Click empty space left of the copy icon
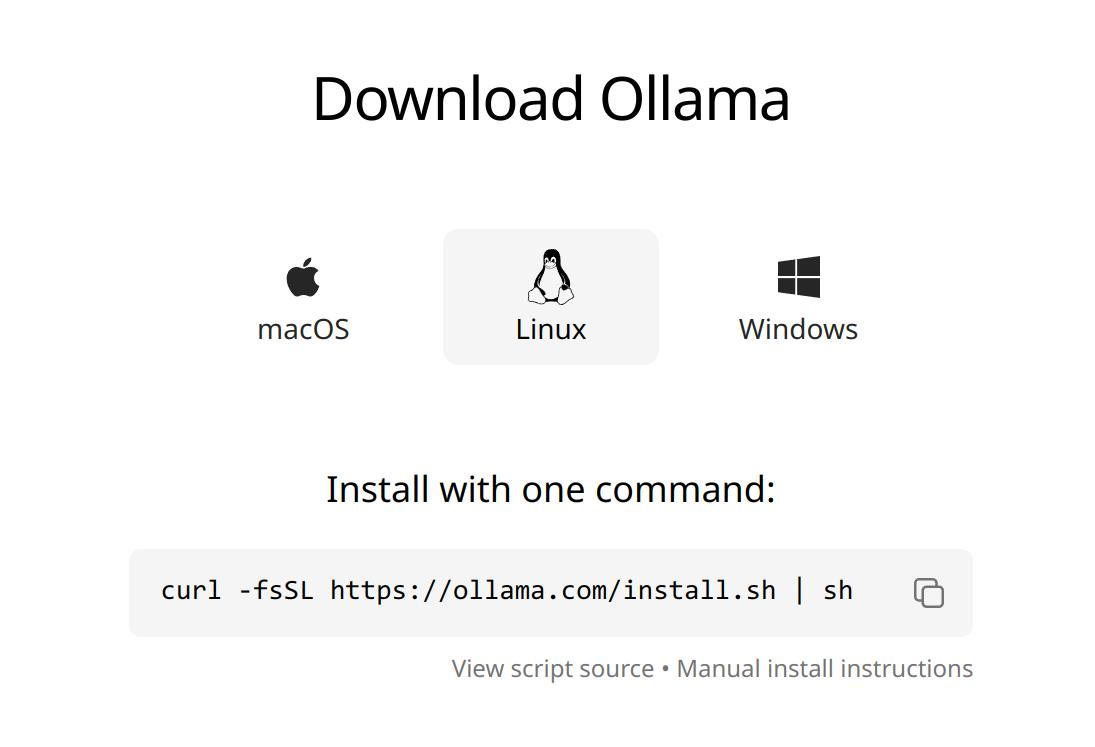Image resolution: width=1095 pixels, height=747 pixels. [x=883, y=592]
